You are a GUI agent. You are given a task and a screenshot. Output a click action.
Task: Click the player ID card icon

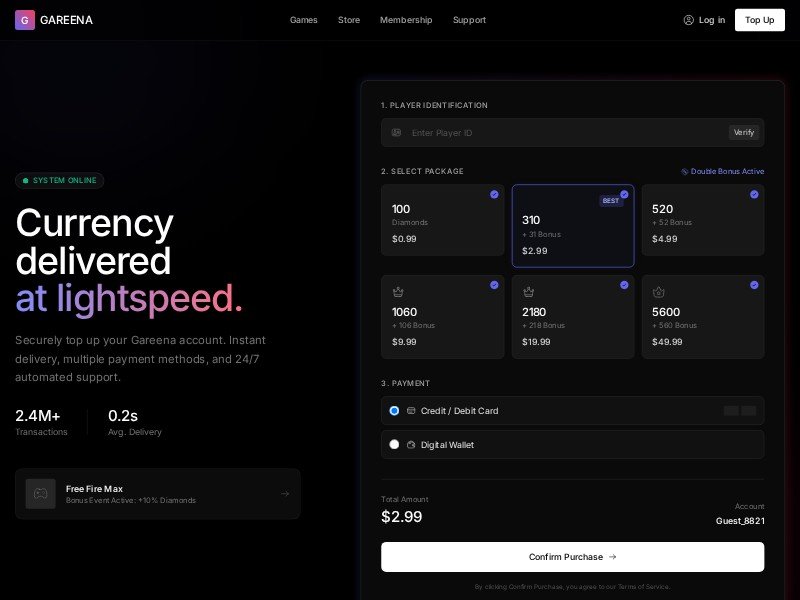click(396, 133)
